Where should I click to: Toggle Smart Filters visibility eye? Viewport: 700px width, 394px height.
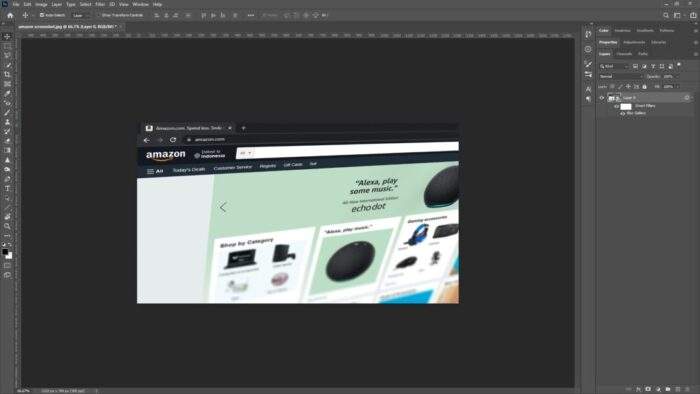click(617, 106)
